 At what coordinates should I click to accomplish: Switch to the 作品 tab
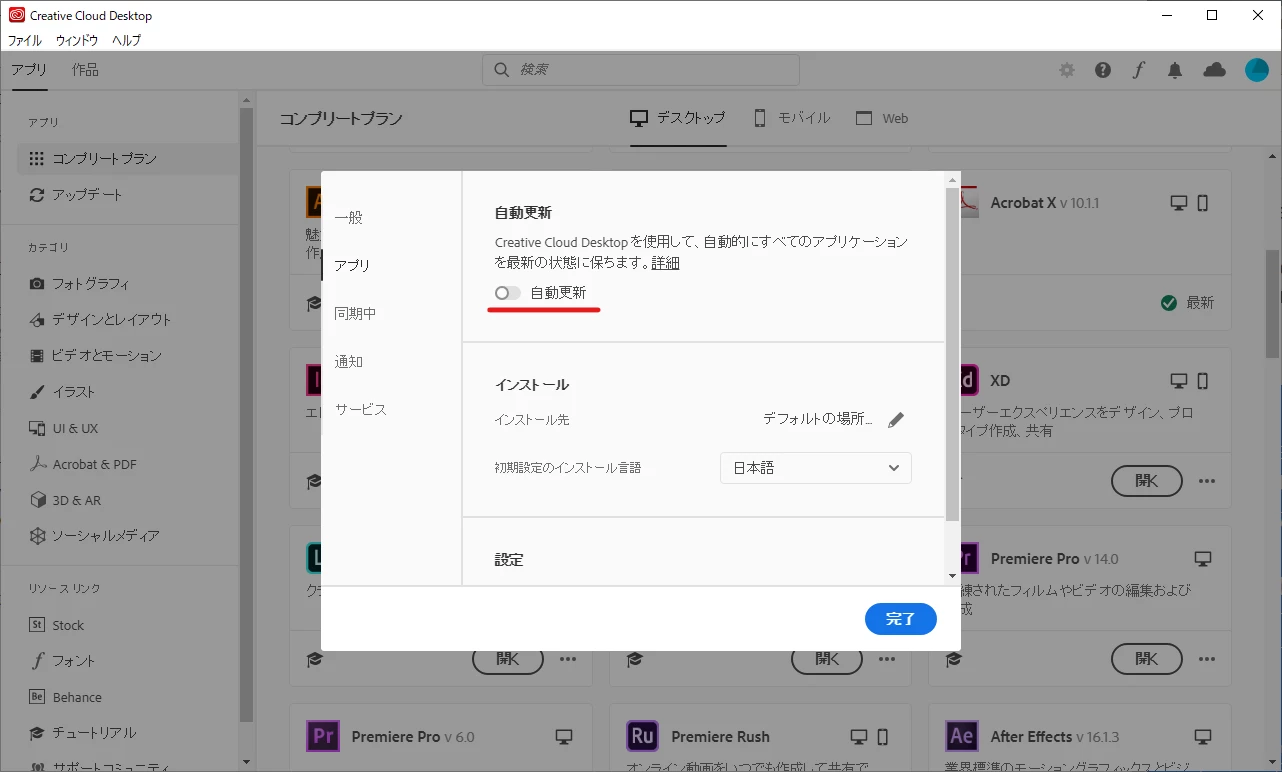85,70
